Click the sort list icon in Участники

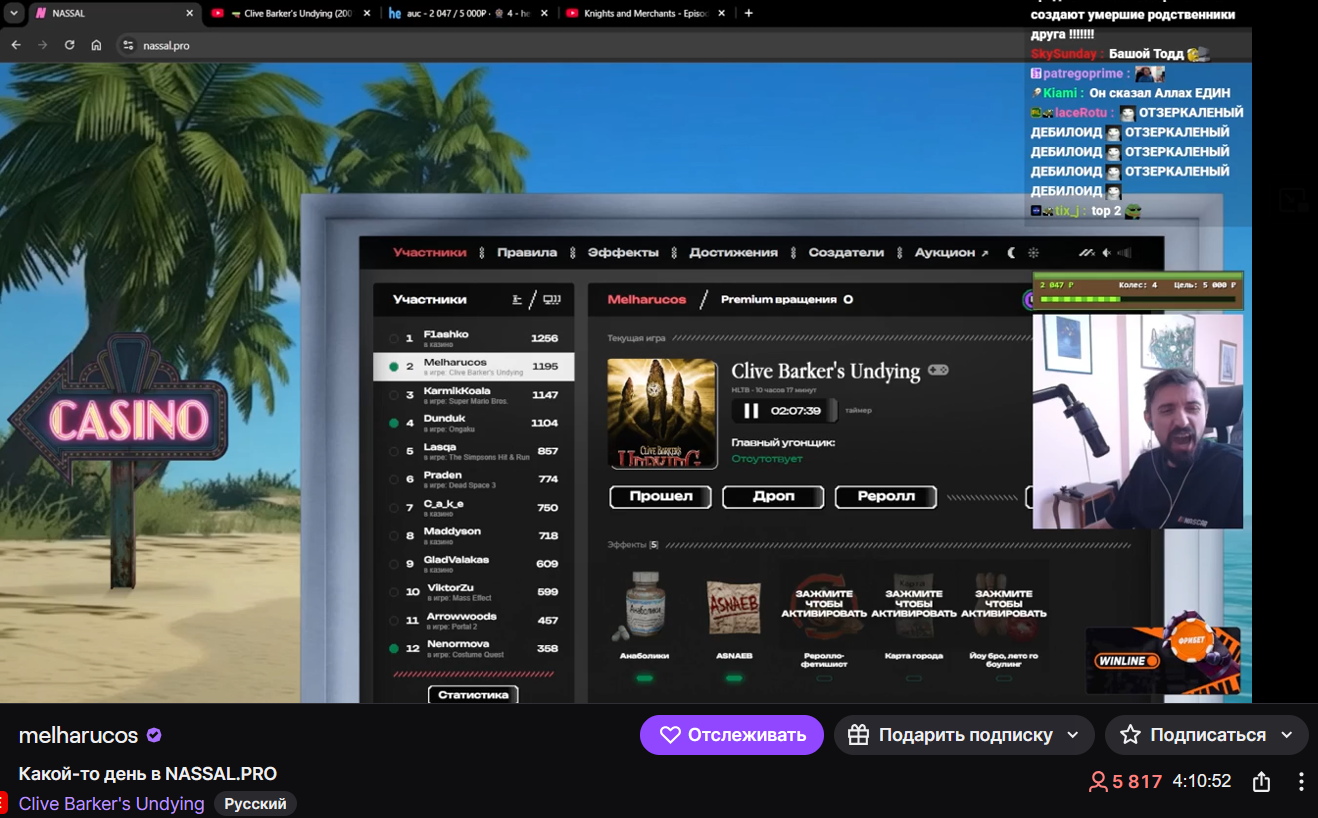(517, 299)
